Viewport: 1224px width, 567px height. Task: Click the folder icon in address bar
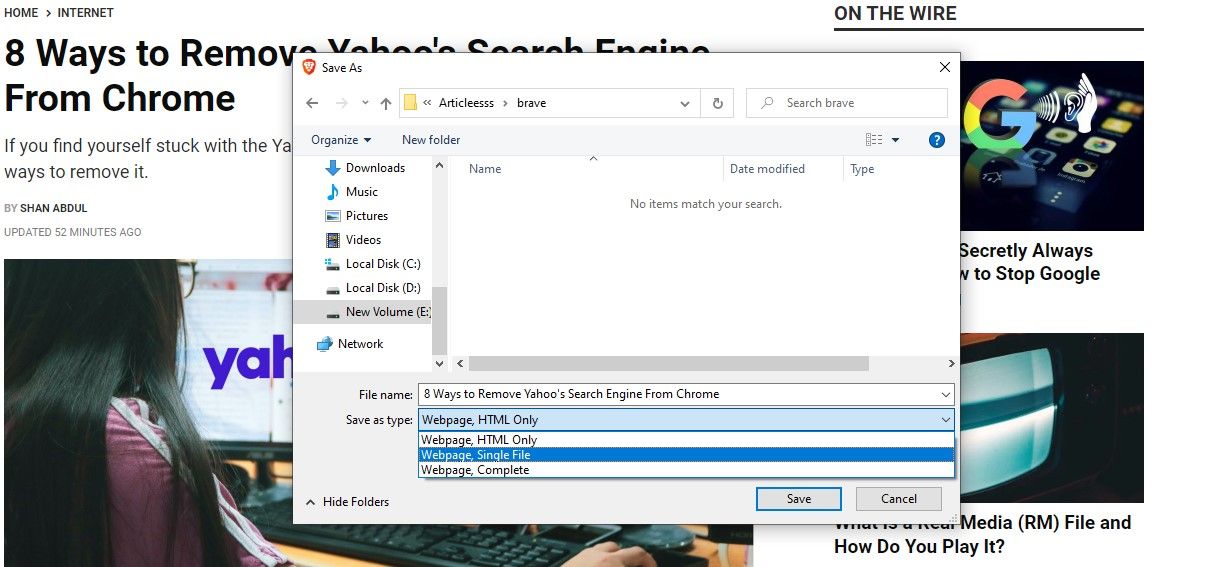pos(410,103)
